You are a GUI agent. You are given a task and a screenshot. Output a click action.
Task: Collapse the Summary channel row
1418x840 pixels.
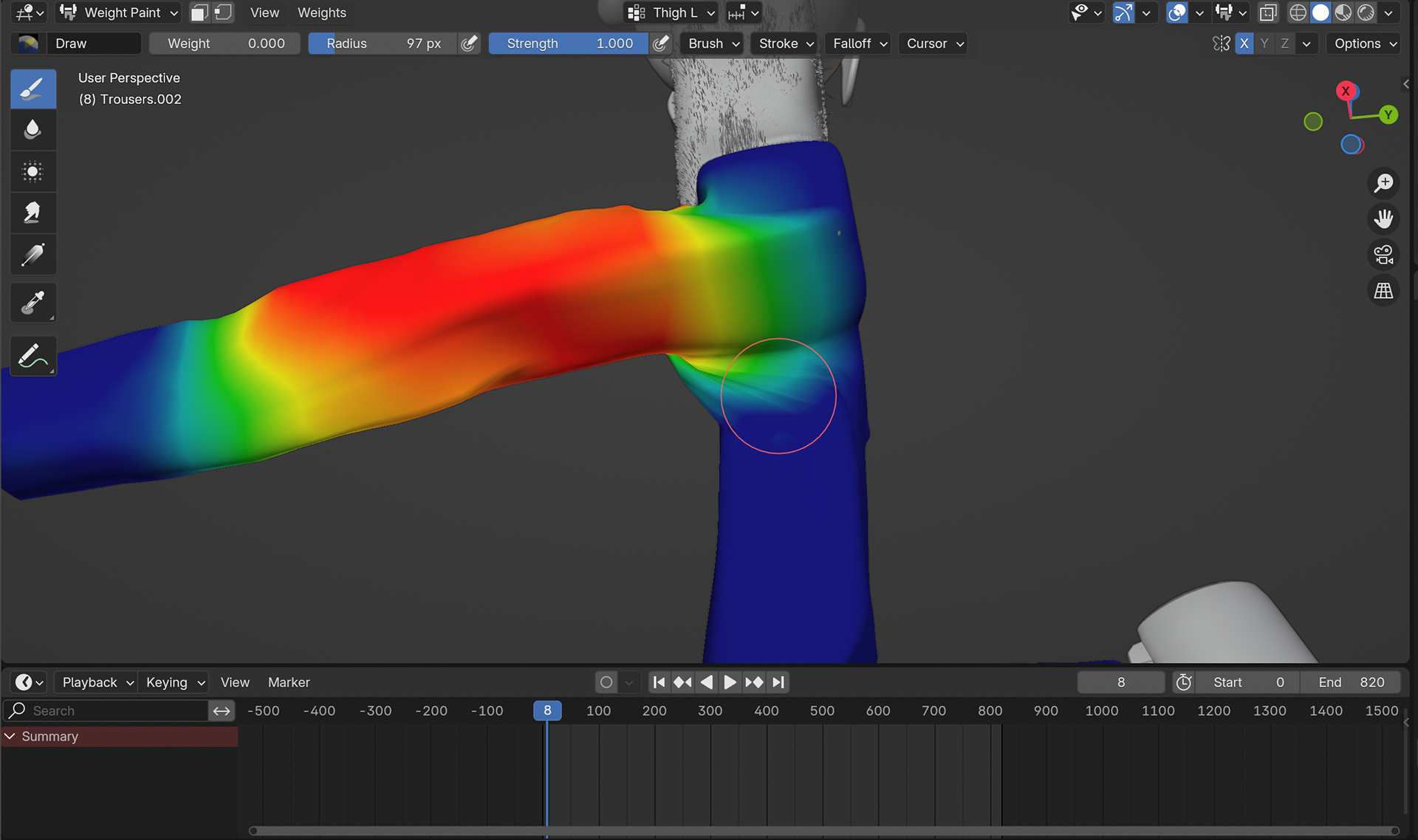pyautogui.click(x=10, y=736)
